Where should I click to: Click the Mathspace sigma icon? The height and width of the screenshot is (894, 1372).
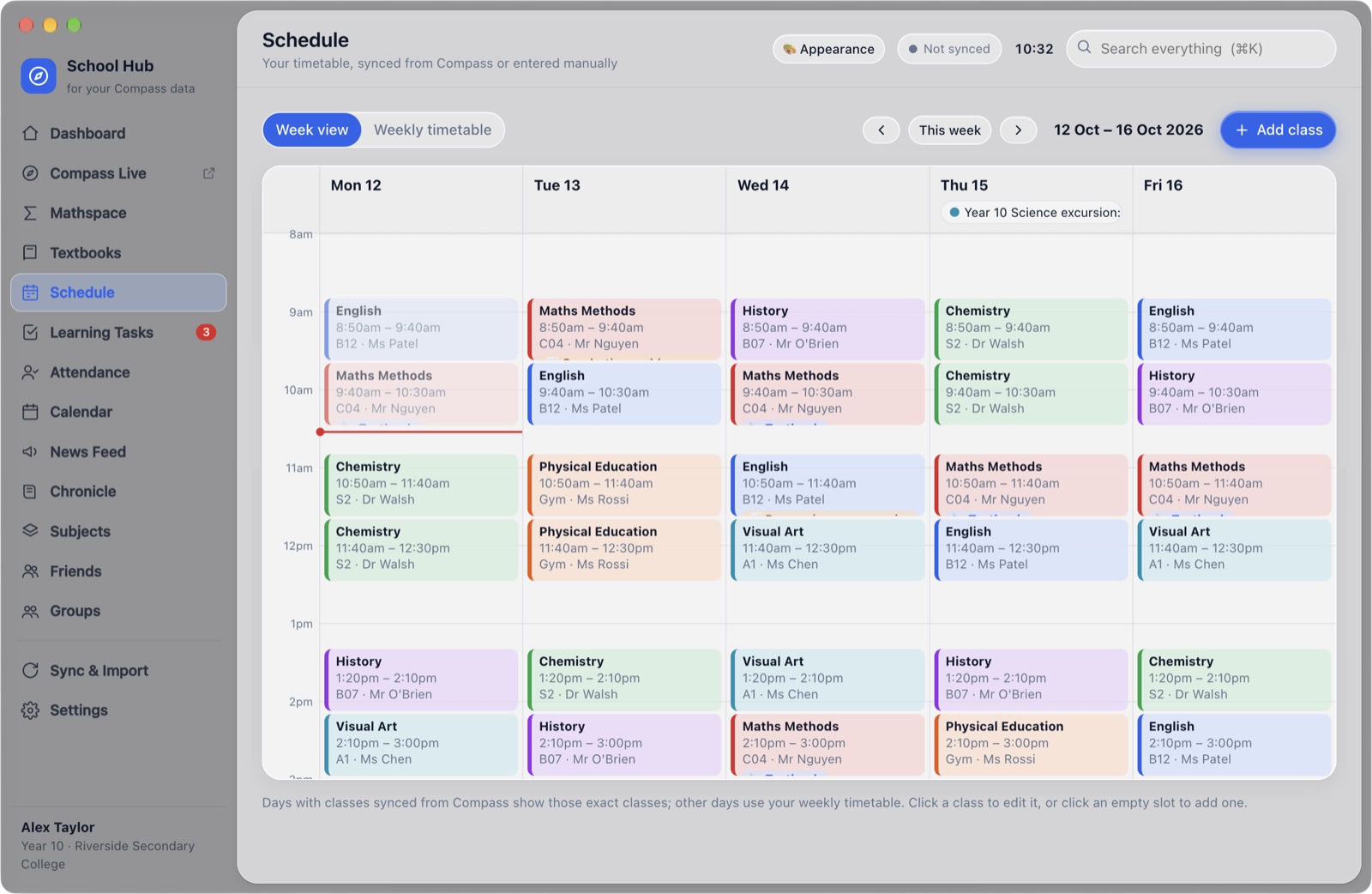(31, 213)
